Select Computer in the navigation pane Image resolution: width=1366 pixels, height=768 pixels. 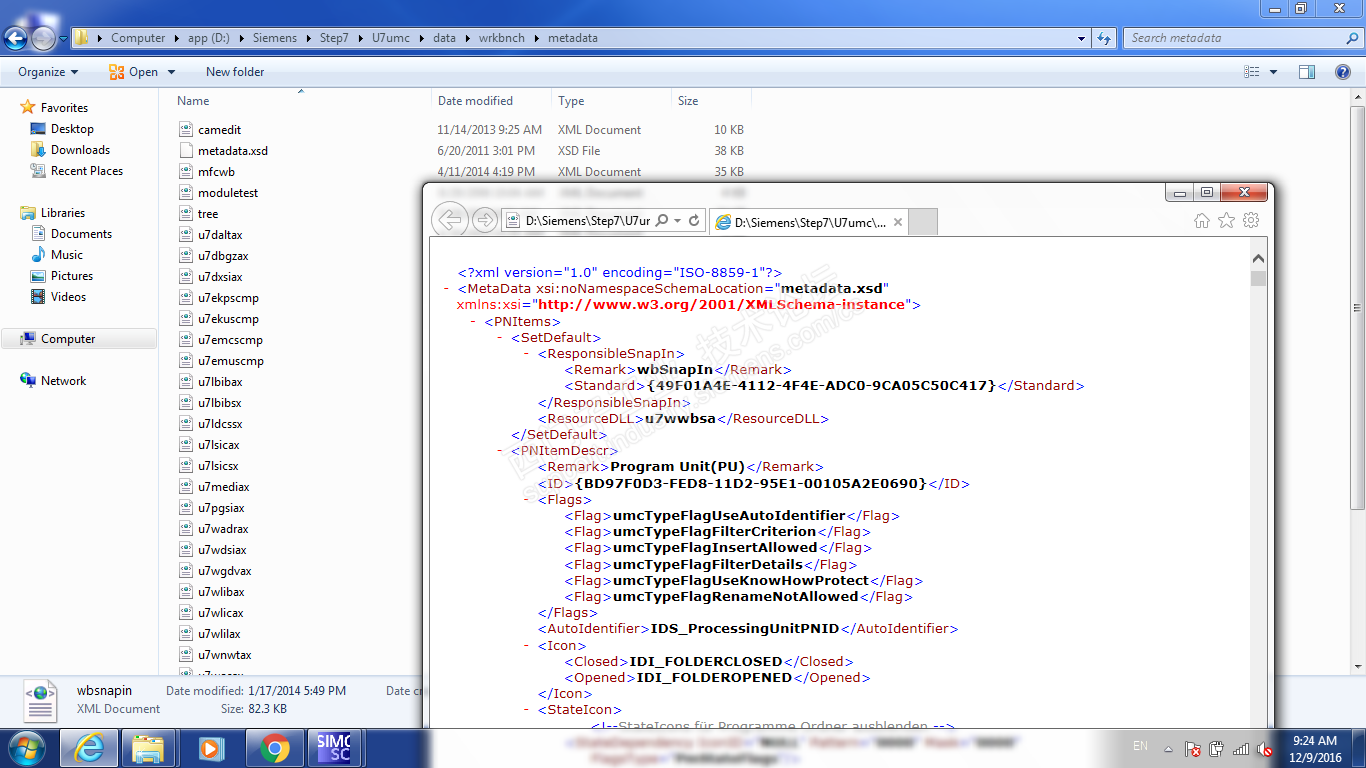point(68,339)
